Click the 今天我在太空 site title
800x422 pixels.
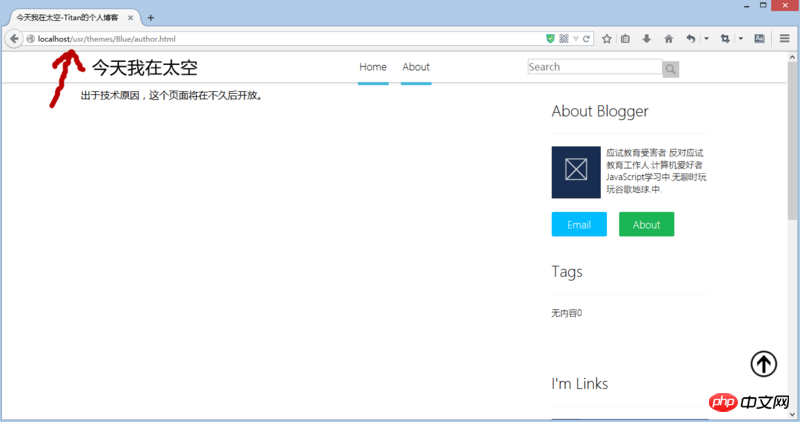pyautogui.click(x=145, y=68)
